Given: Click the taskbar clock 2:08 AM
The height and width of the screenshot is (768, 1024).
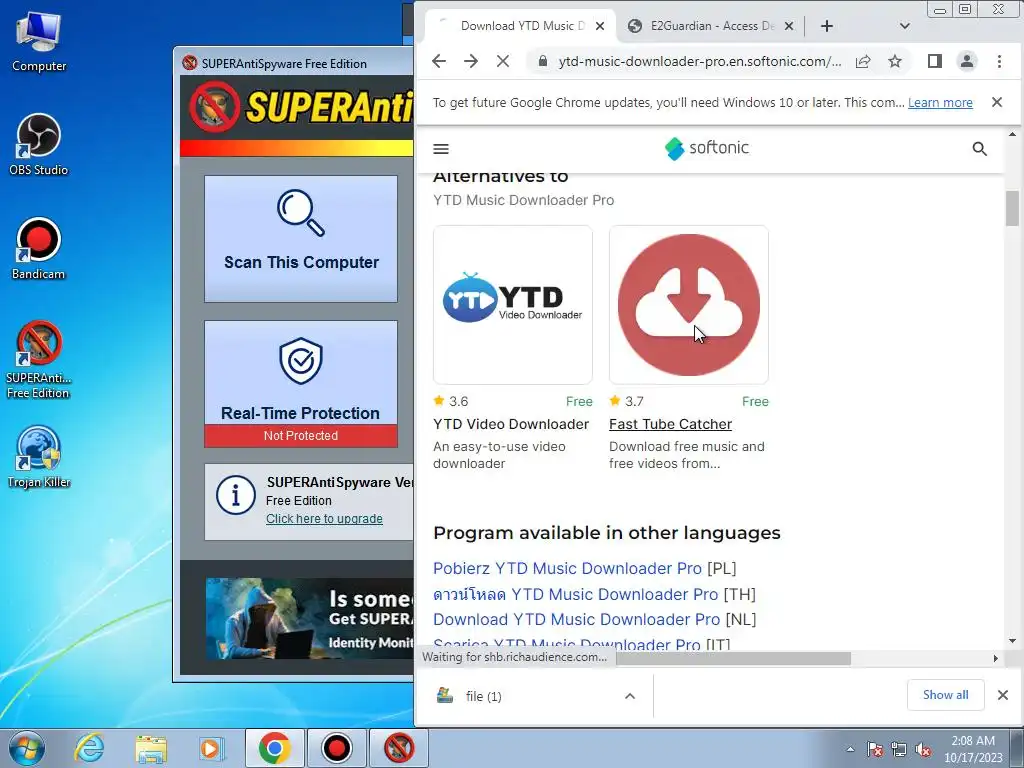Looking at the screenshot, I should tap(972, 741).
